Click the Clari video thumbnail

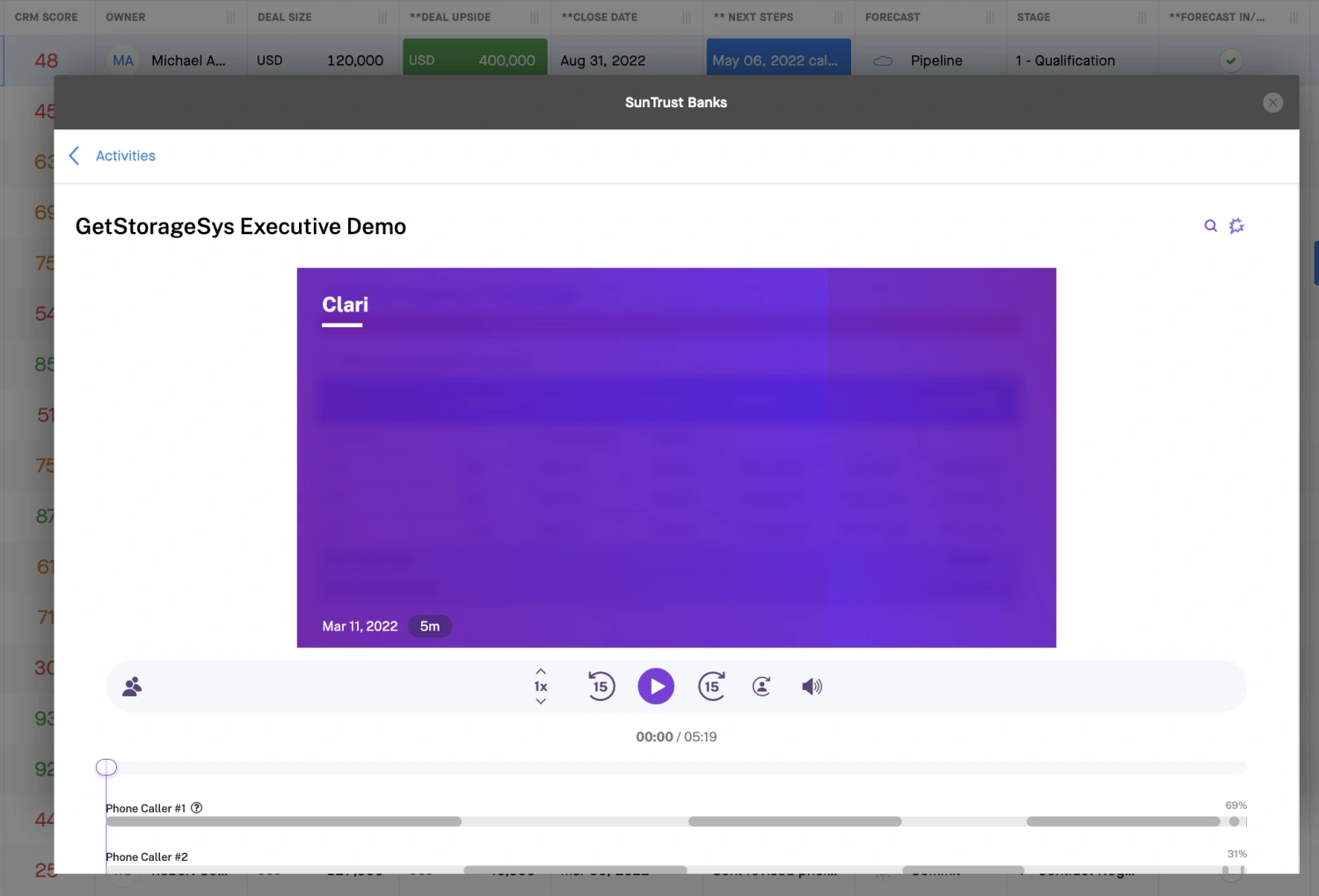(x=676, y=457)
